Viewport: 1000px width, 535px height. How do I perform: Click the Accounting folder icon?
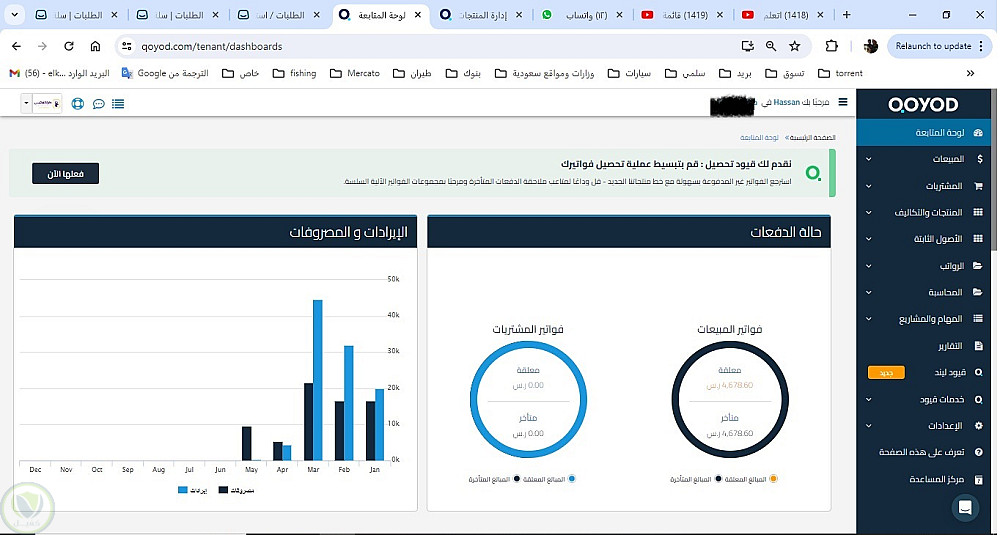click(978, 292)
